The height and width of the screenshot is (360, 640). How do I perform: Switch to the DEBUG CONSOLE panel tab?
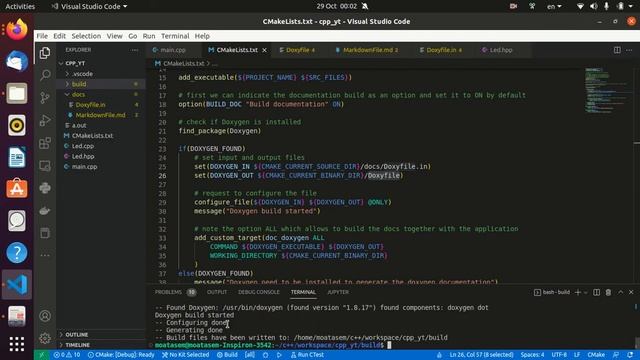259,292
